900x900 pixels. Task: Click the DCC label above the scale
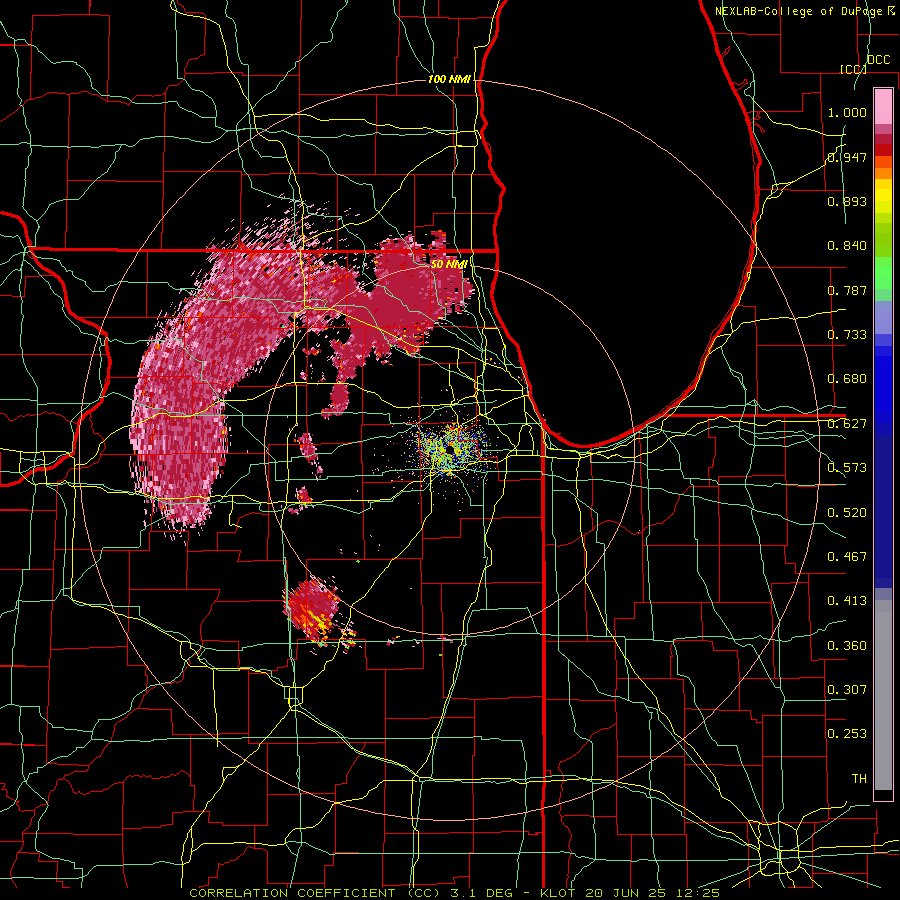click(x=878, y=60)
